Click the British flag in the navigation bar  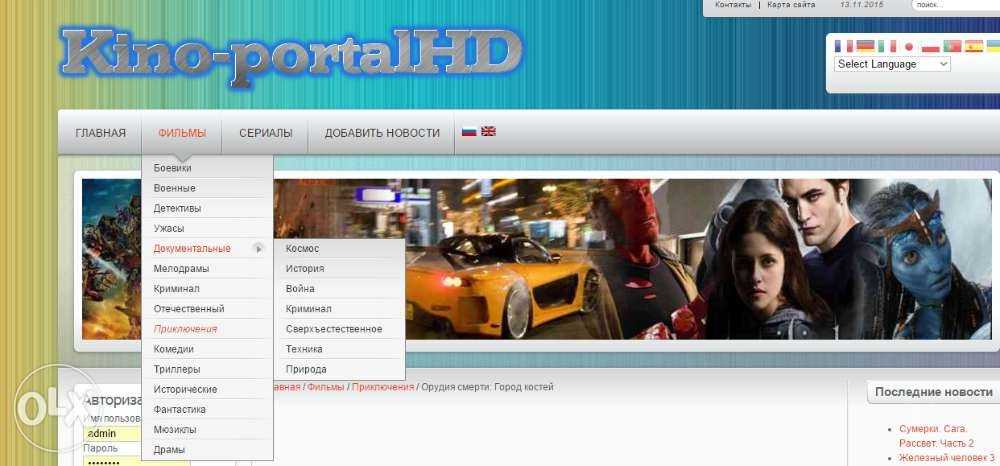point(489,131)
